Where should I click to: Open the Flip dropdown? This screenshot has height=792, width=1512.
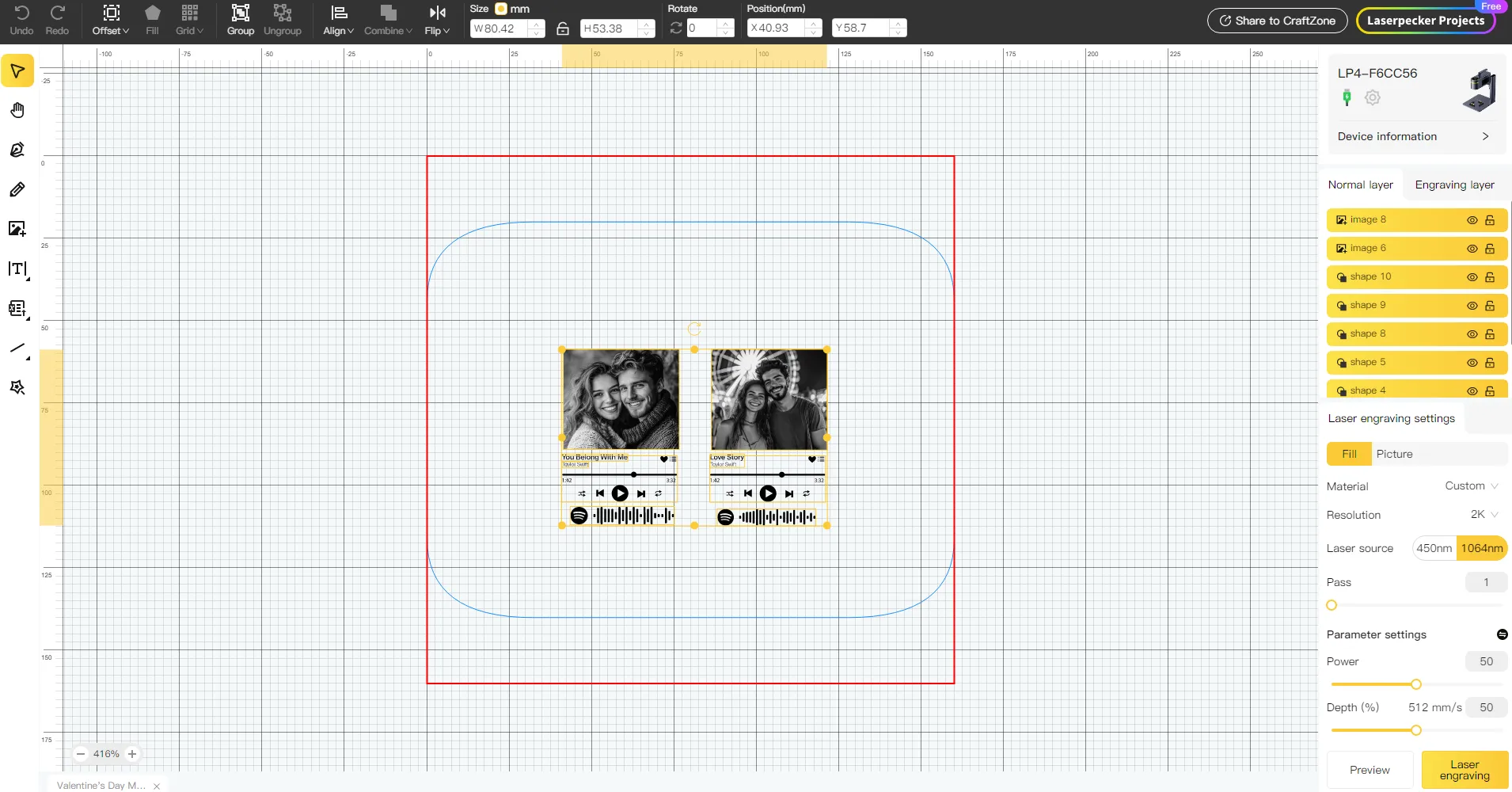(x=437, y=21)
